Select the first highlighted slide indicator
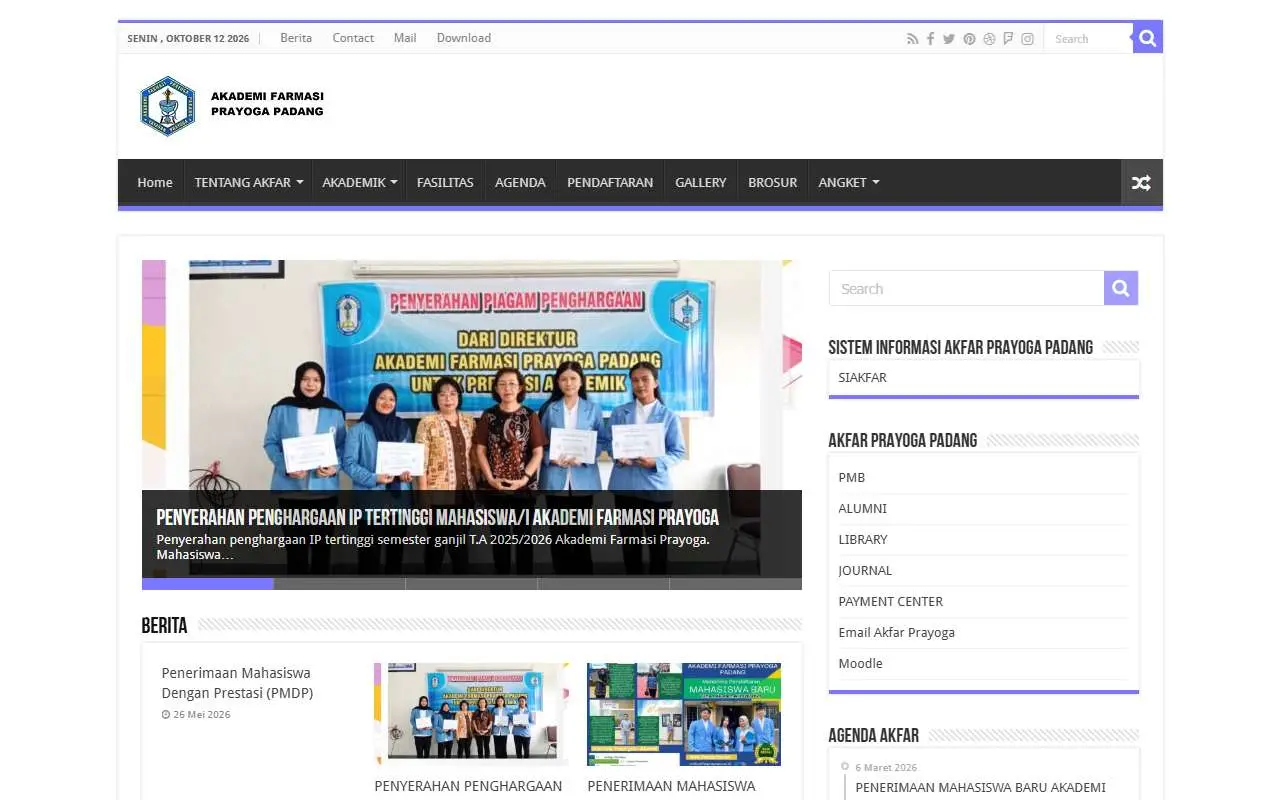1280x800 pixels. point(208,584)
